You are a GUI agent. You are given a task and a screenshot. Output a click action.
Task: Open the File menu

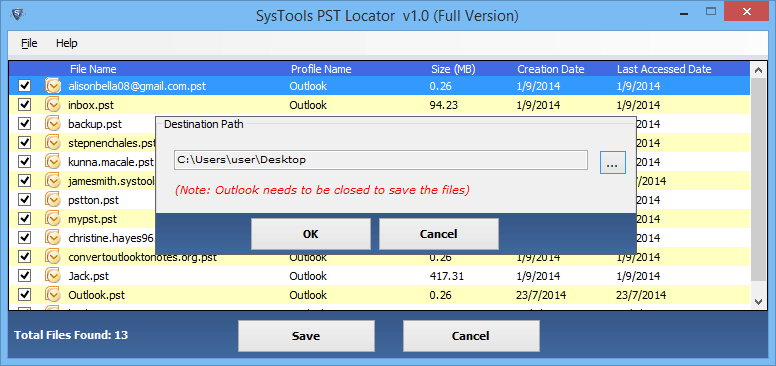coord(29,43)
